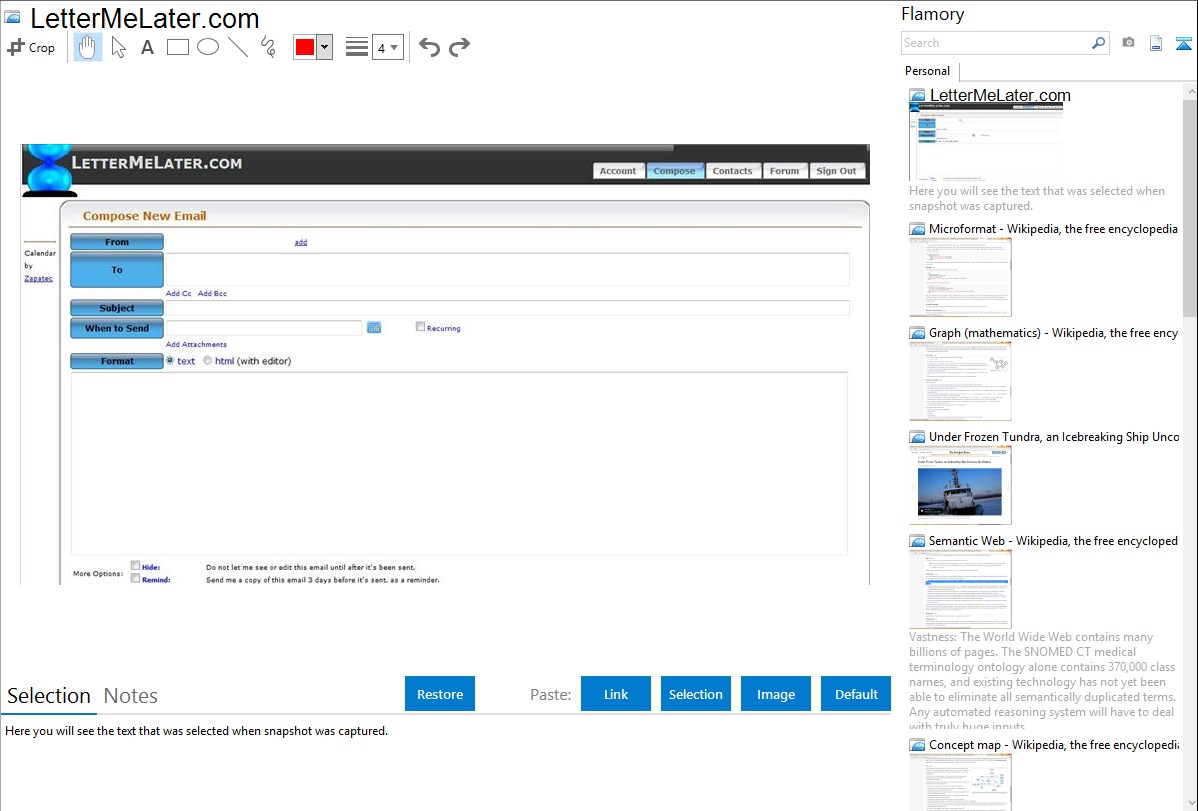Image resolution: width=1198 pixels, height=811 pixels.
Task: Click the Microformat - Wikipedia title
Action: tap(1053, 229)
